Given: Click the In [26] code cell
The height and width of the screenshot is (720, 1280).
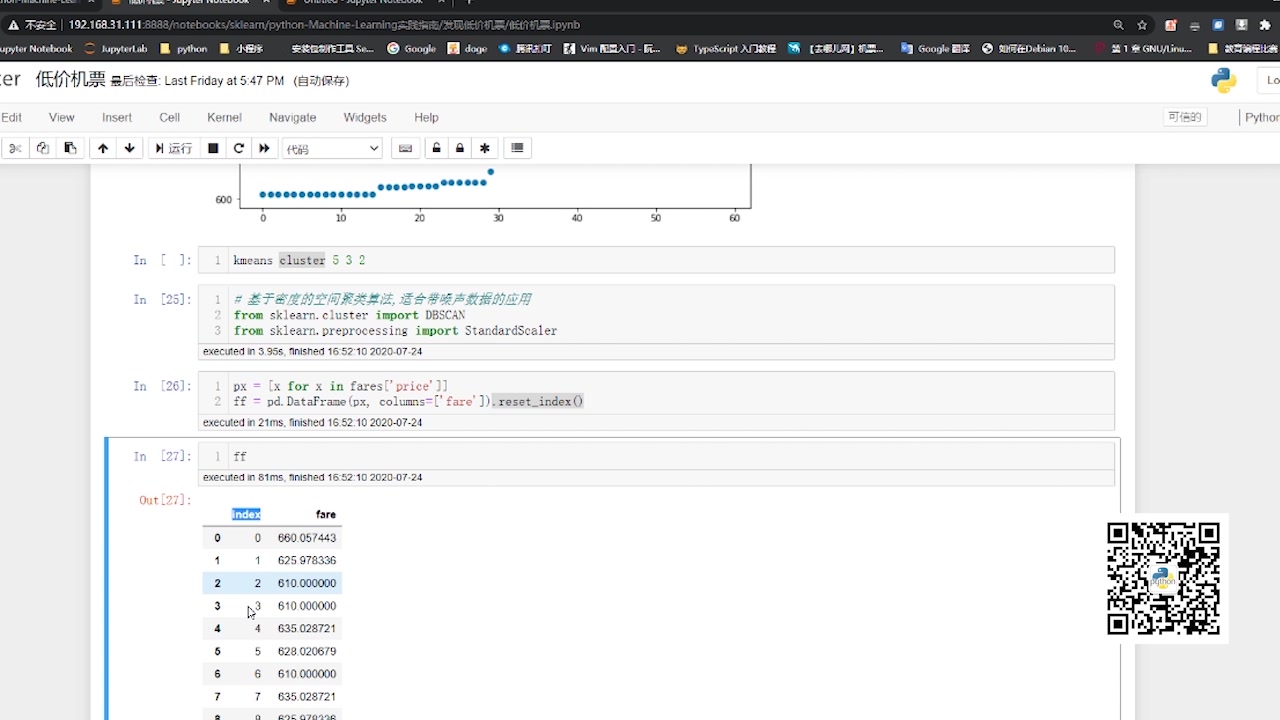Looking at the screenshot, I should pyautogui.click(x=656, y=393).
